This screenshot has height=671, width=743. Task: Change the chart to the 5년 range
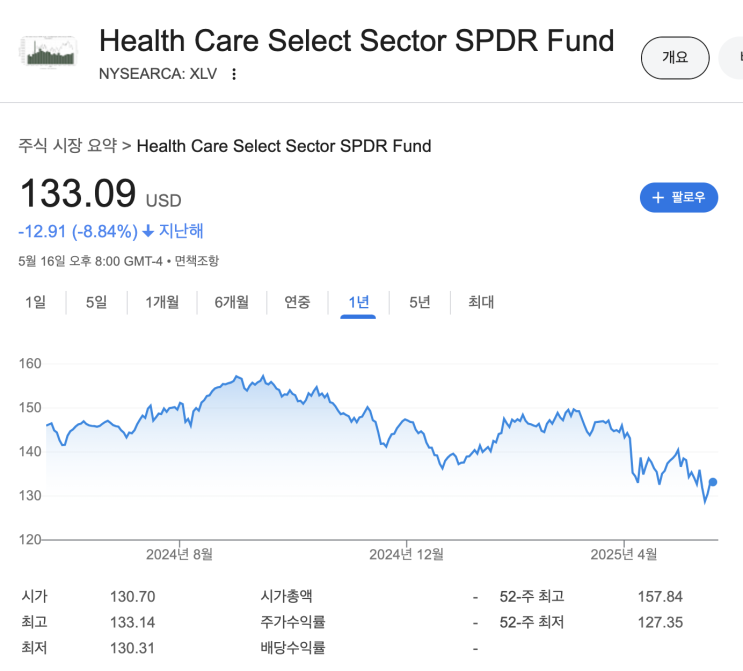420,302
